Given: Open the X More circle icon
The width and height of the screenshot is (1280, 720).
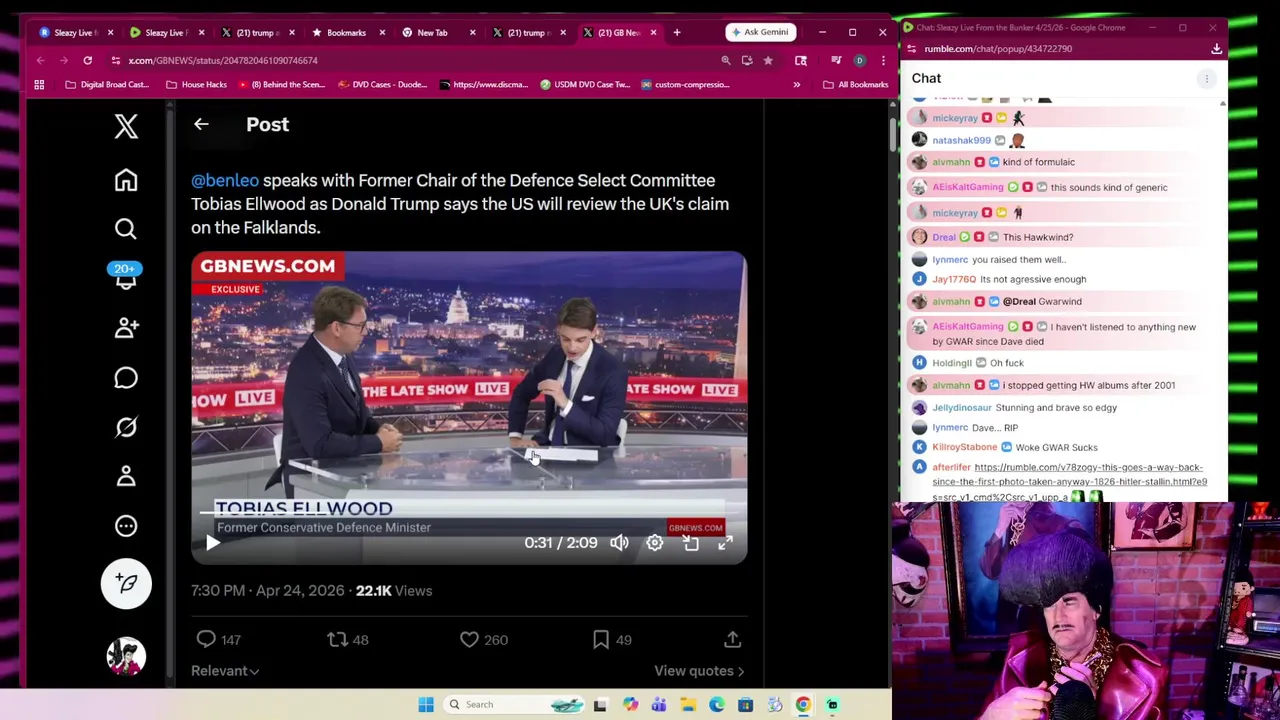Looking at the screenshot, I should click(126, 526).
